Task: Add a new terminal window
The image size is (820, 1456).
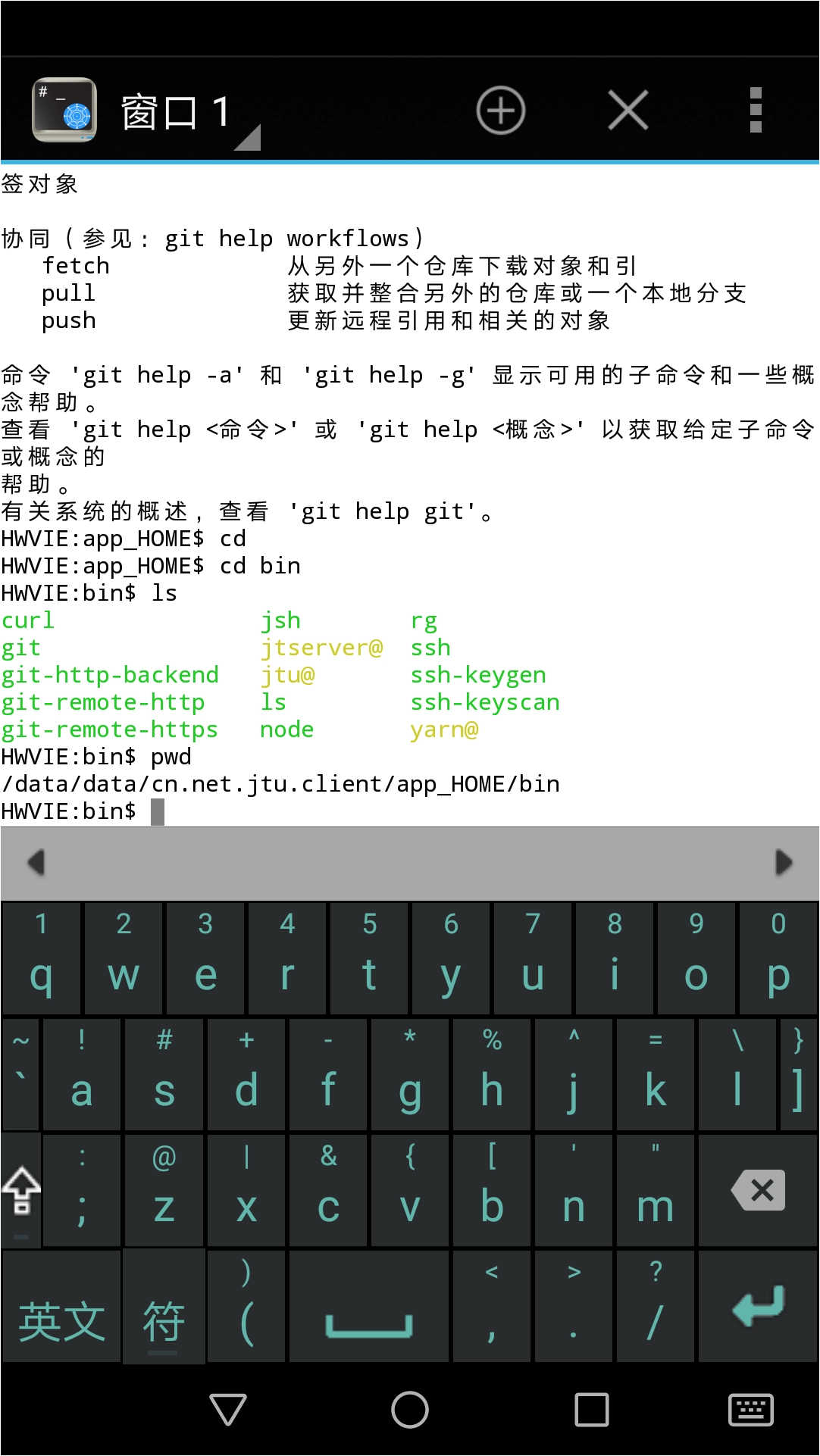Action: (x=500, y=111)
